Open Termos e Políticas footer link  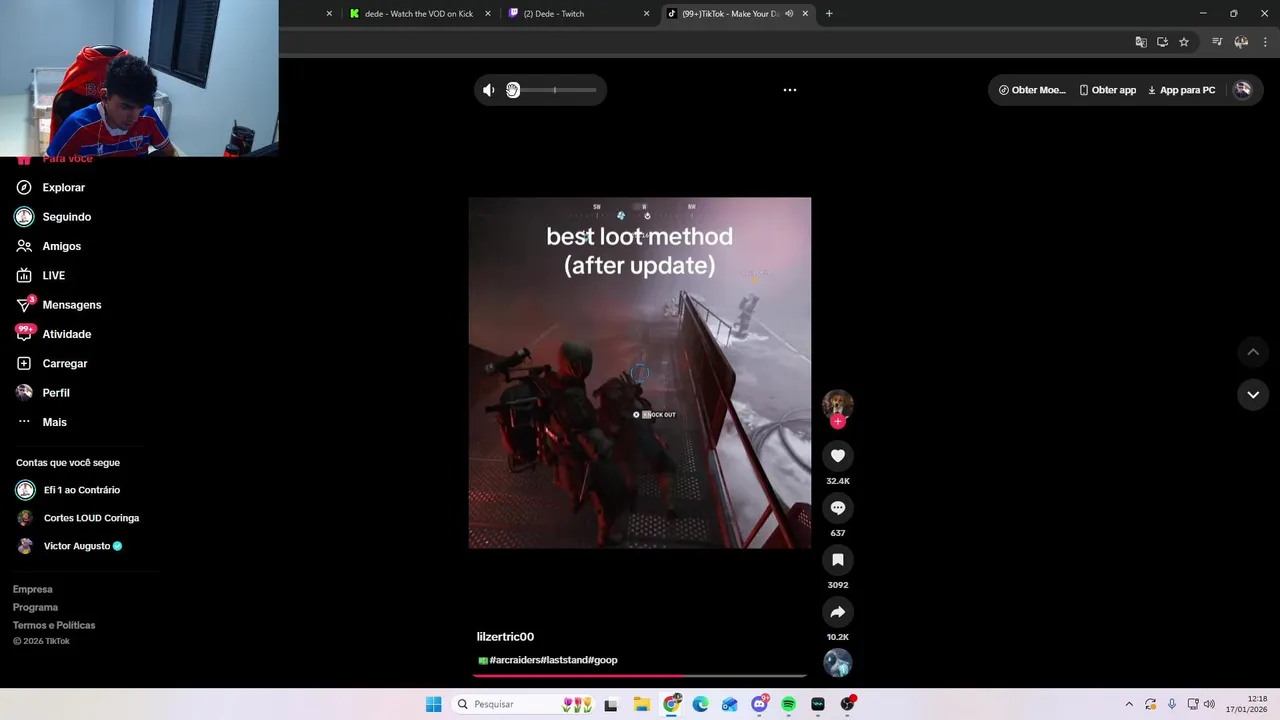[54, 625]
